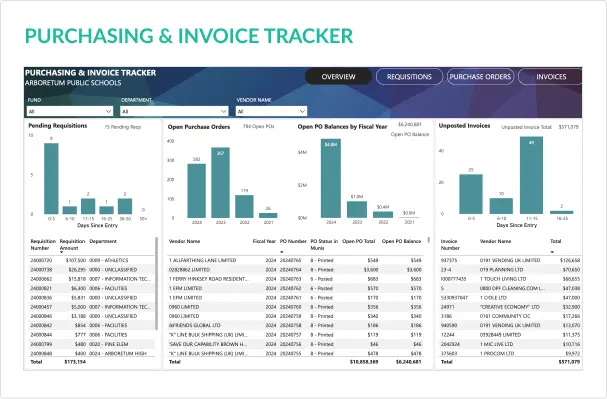Click the '$3,600' Open PO Total cell
The width and height of the screenshot is (607, 399).
(371, 270)
